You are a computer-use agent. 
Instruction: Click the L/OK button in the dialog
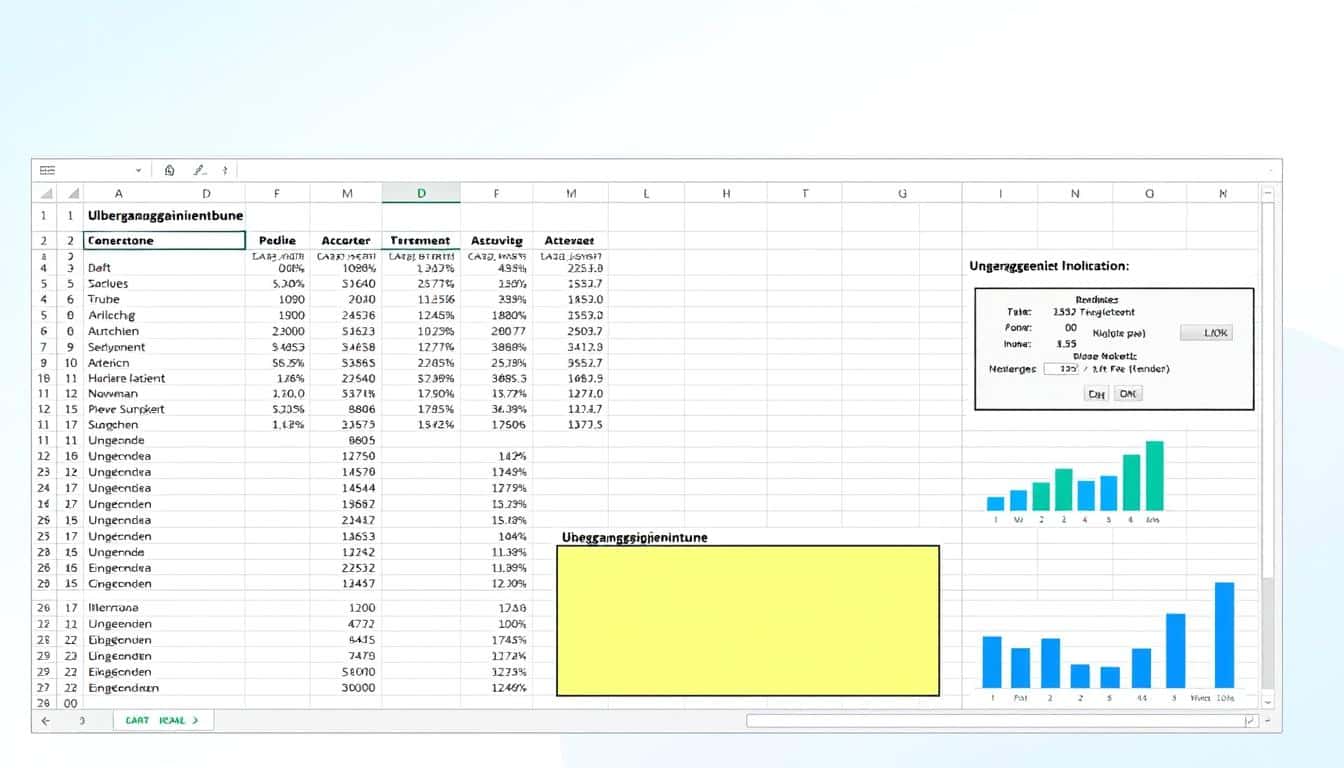tap(1206, 333)
